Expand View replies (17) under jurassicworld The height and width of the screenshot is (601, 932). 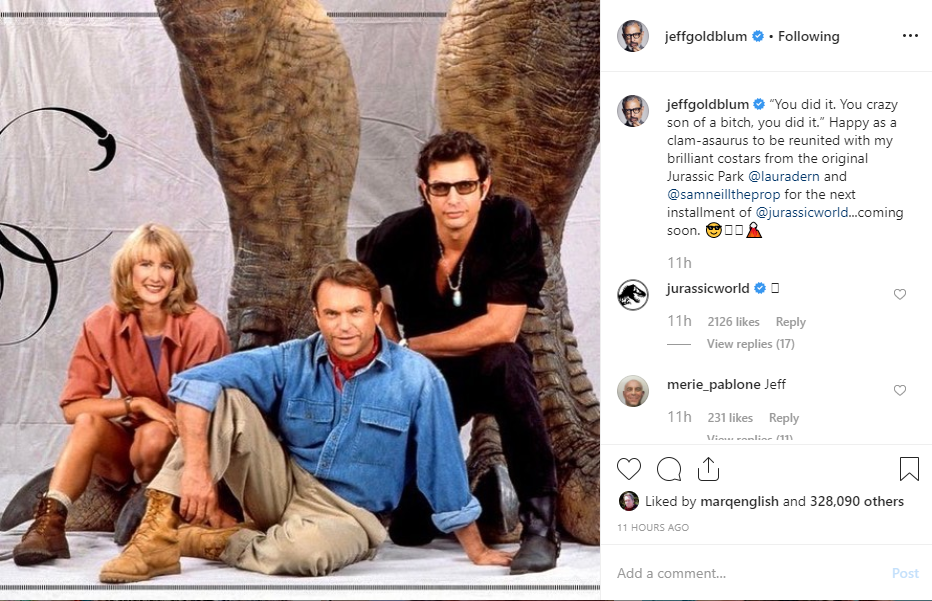pos(750,344)
